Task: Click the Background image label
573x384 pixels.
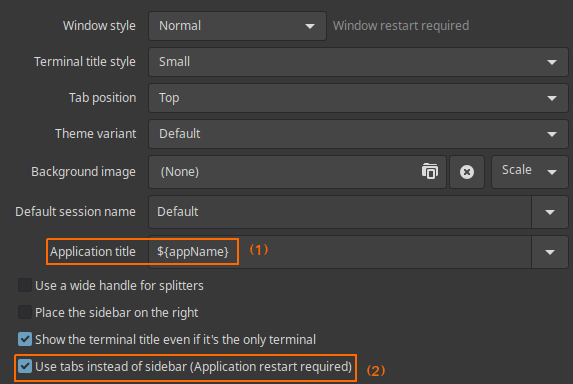Action: pyautogui.click(x=83, y=172)
